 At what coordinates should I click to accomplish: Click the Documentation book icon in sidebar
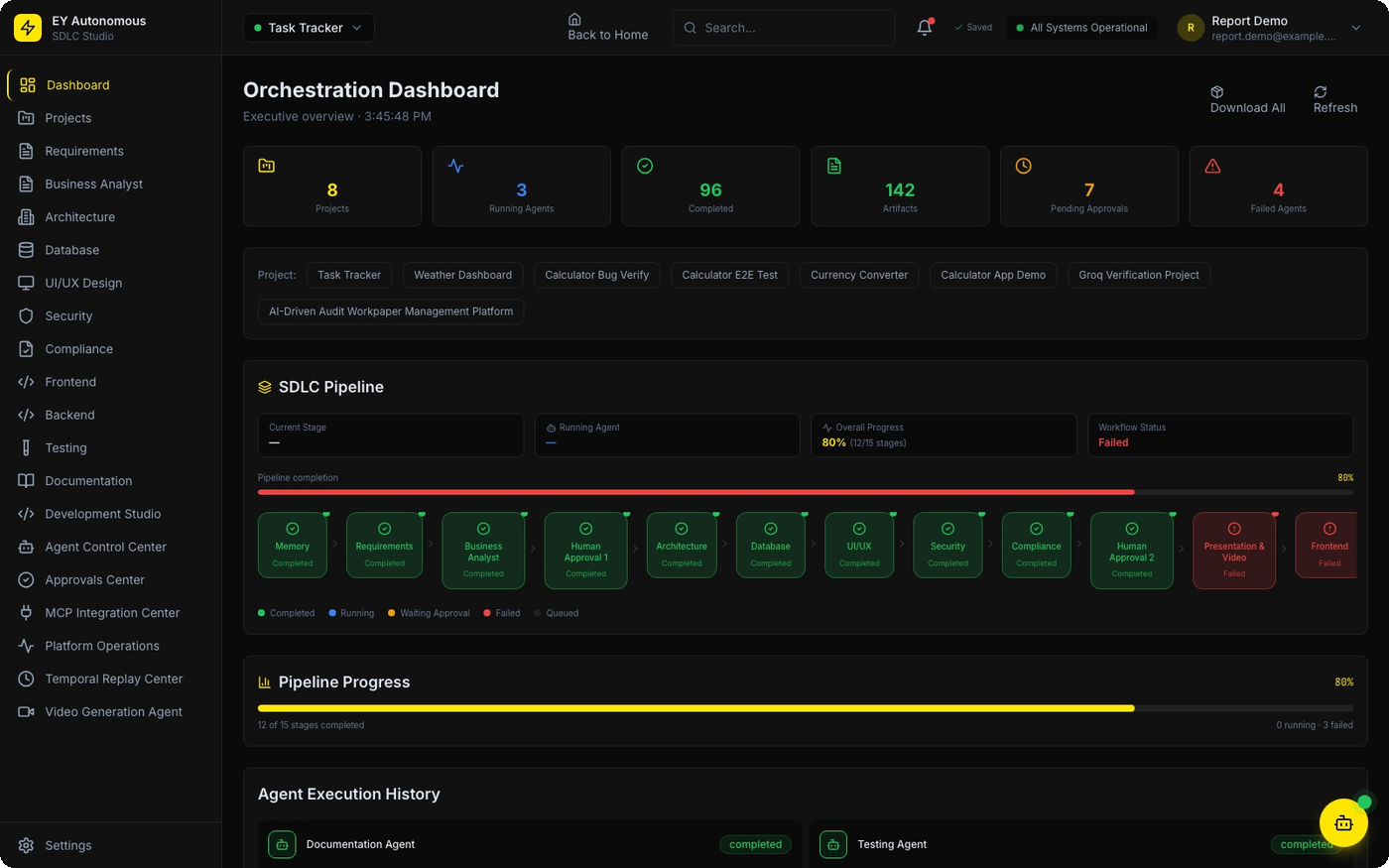tap(27, 481)
